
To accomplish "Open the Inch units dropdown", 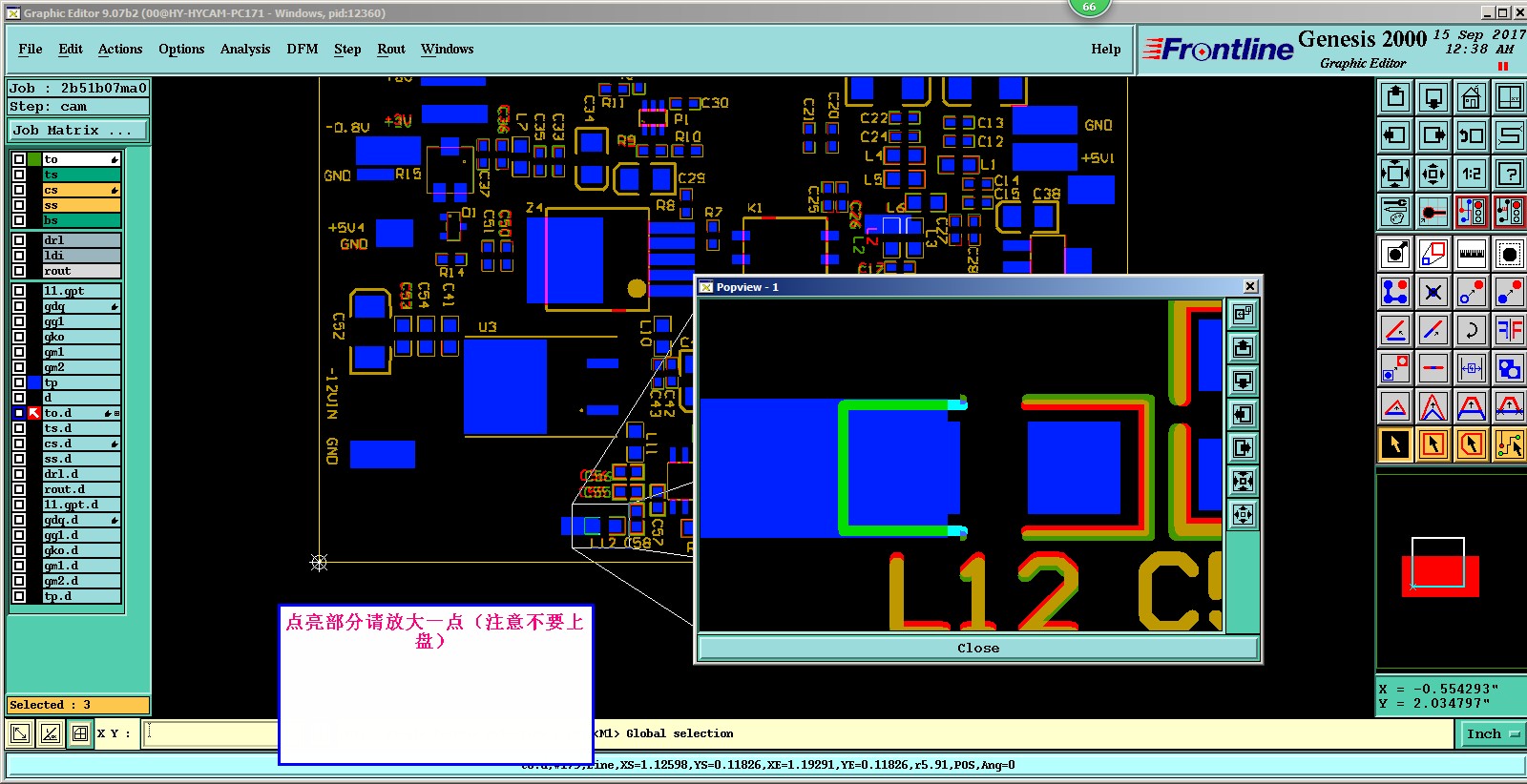I will [x=1493, y=733].
